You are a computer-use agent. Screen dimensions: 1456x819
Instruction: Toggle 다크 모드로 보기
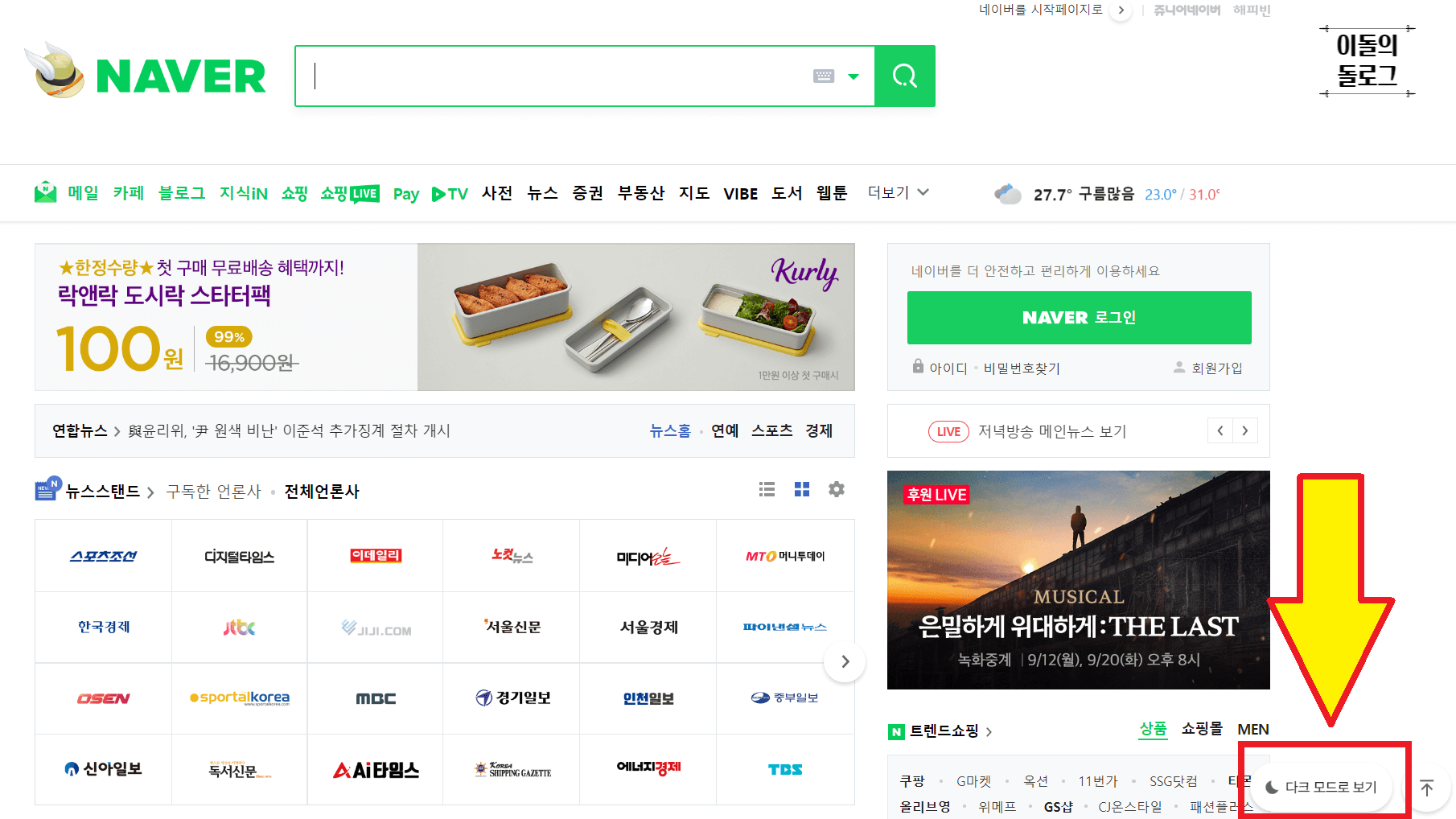pyautogui.click(x=1321, y=787)
